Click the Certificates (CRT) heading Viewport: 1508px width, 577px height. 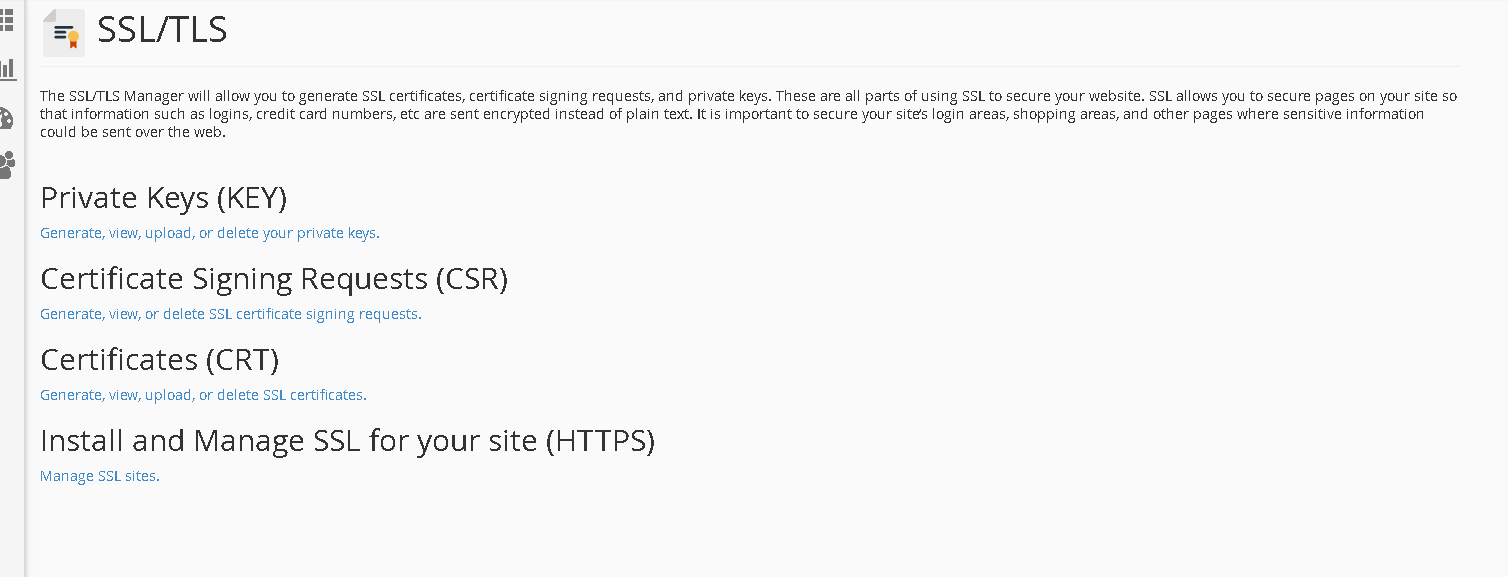point(160,360)
